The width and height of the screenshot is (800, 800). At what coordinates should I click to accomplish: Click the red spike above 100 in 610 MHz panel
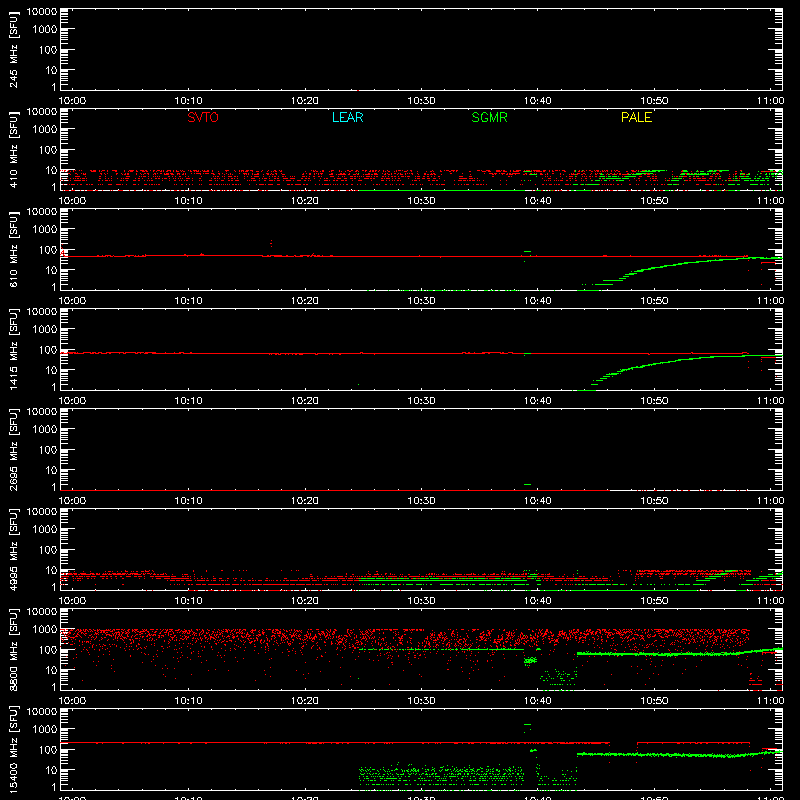[271, 243]
